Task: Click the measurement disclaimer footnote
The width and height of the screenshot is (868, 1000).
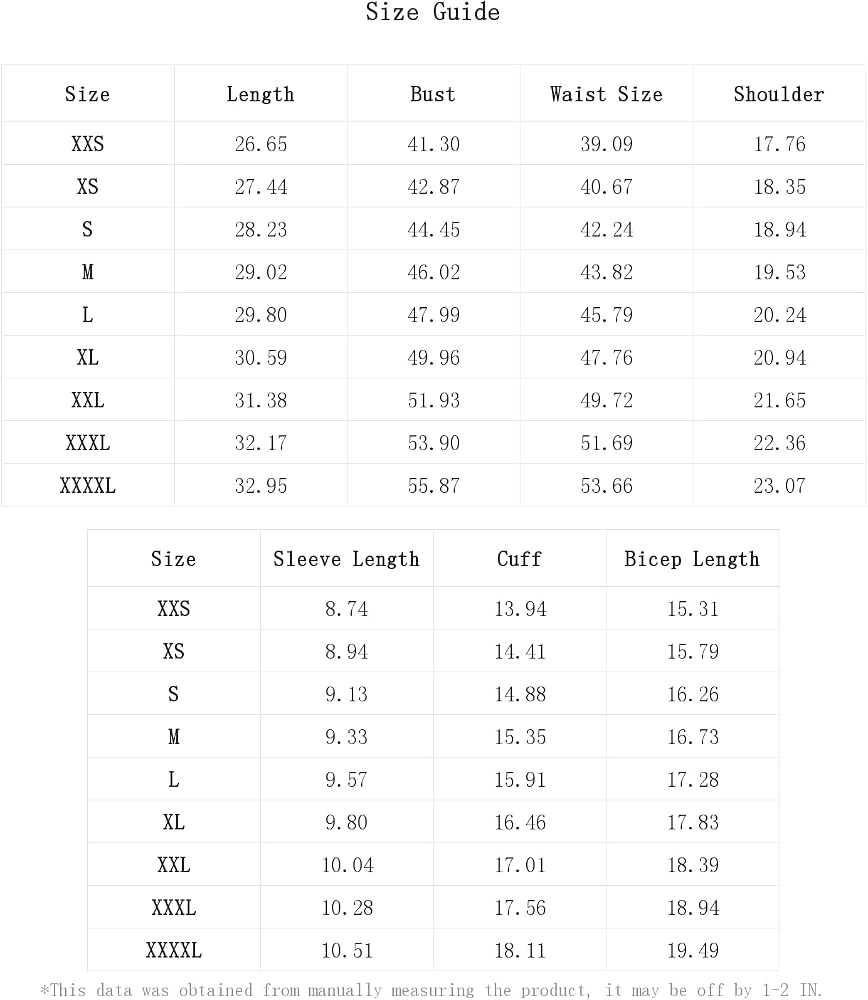Action: coord(430,990)
